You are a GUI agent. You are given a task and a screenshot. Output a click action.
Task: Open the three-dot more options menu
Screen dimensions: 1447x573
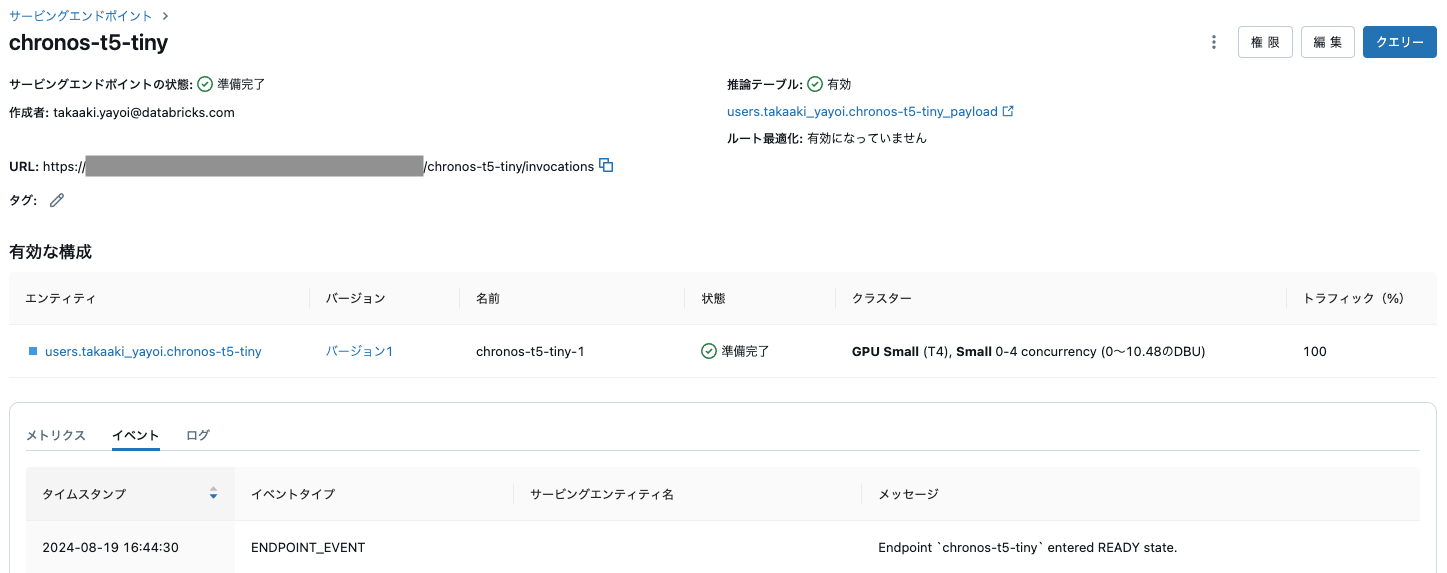(1214, 42)
